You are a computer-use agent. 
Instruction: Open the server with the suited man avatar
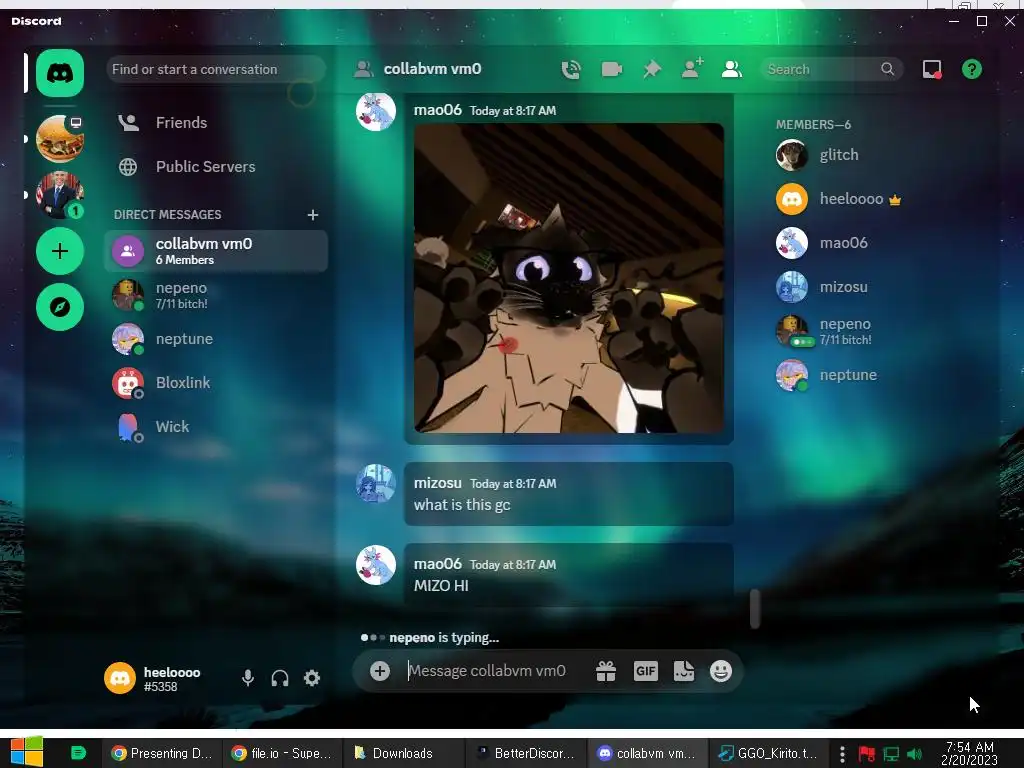click(59, 195)
